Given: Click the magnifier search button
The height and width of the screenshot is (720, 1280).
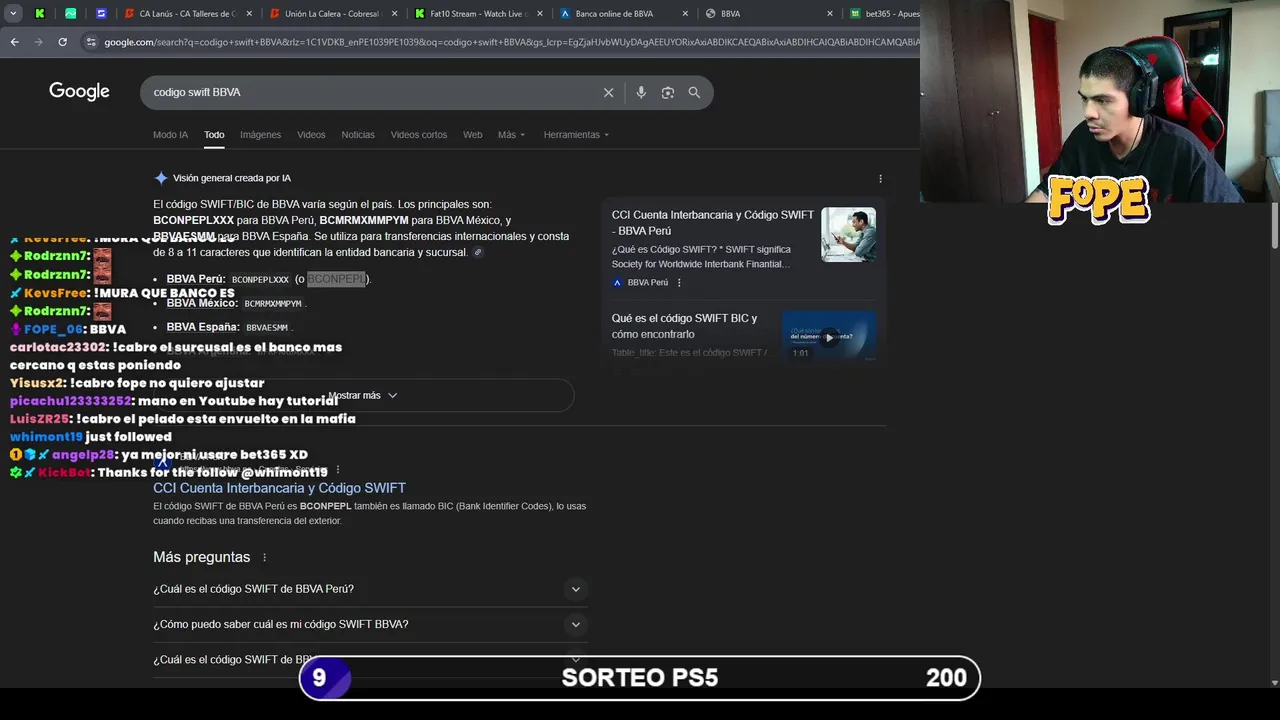Looking at the screenshot, I should click(694, 92).
